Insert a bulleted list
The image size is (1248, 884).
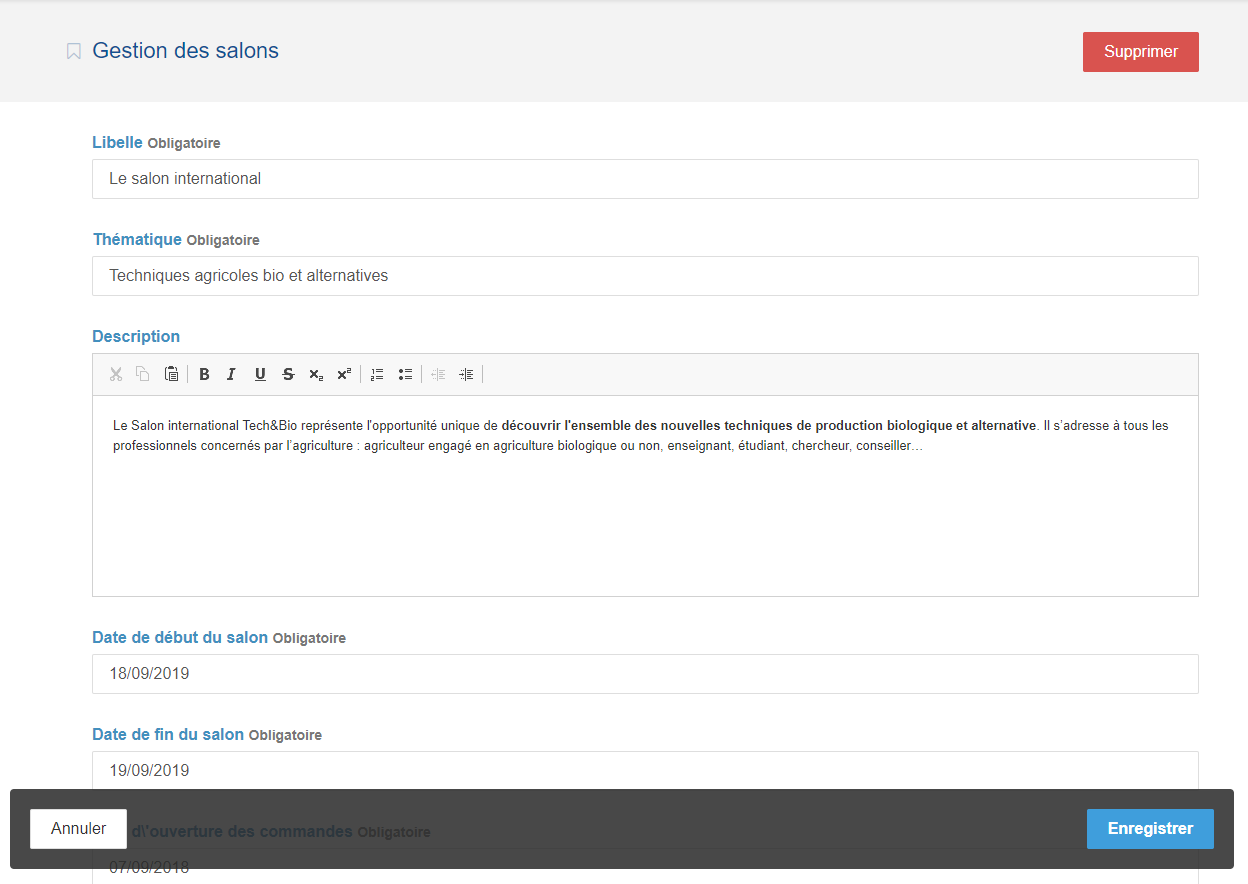[405, 374]
